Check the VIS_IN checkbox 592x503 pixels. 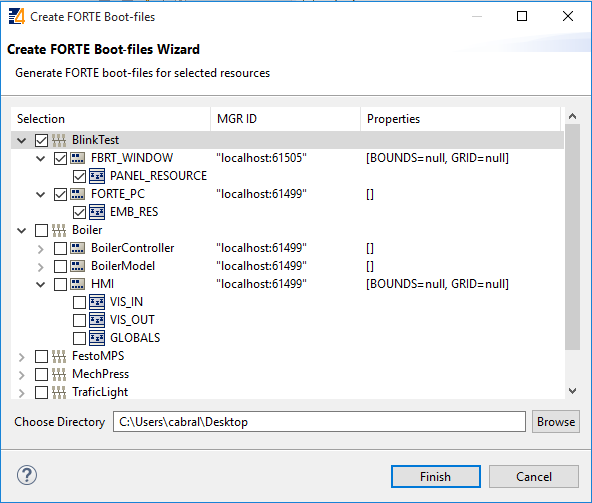click(79, 302)
